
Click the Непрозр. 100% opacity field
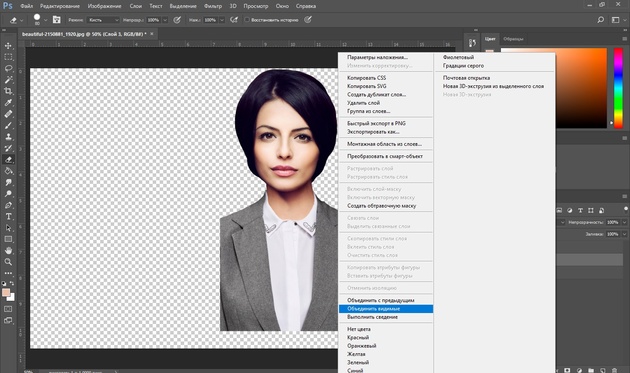[x=153, y=20]
